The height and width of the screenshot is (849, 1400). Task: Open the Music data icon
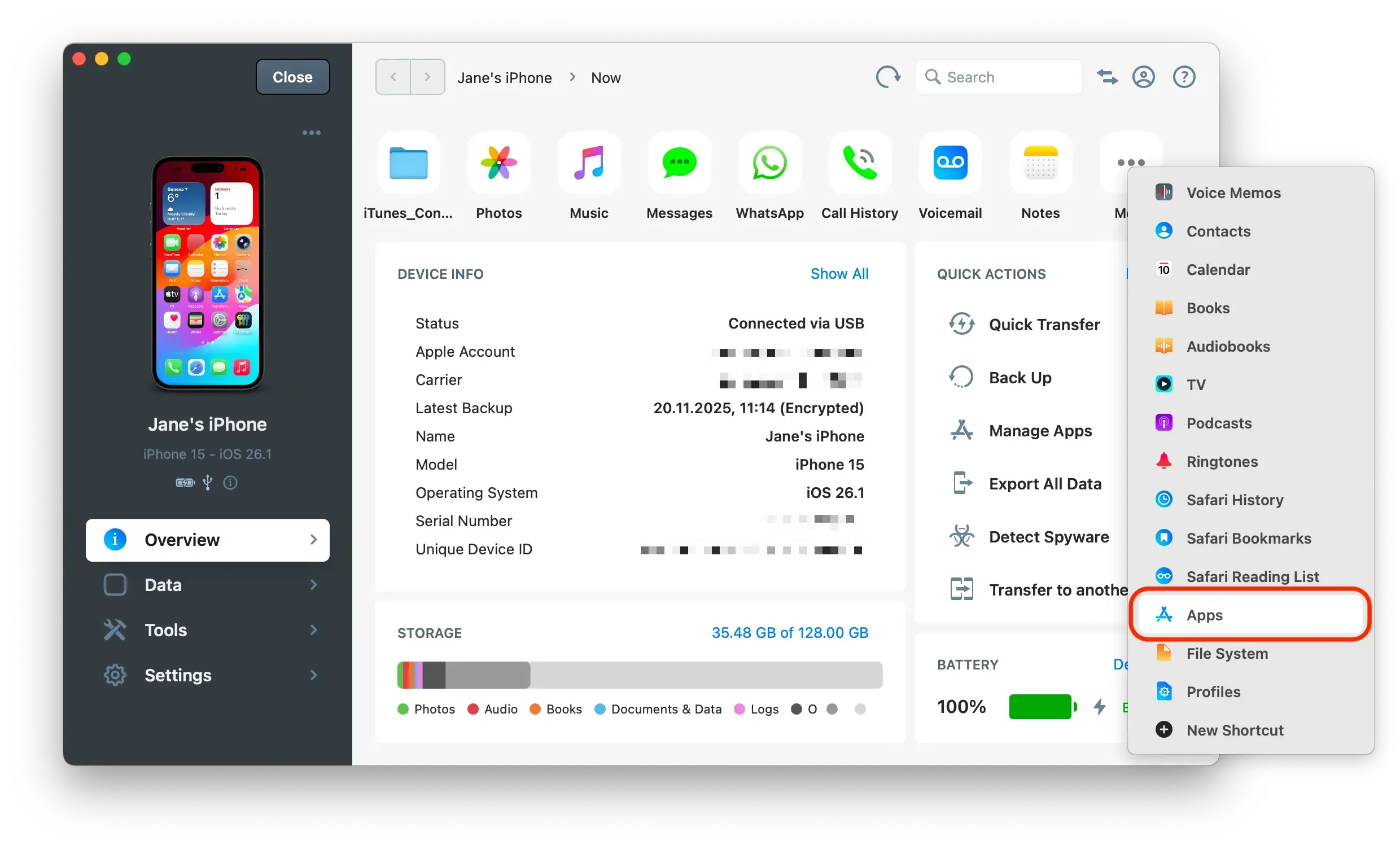(589, 164)
